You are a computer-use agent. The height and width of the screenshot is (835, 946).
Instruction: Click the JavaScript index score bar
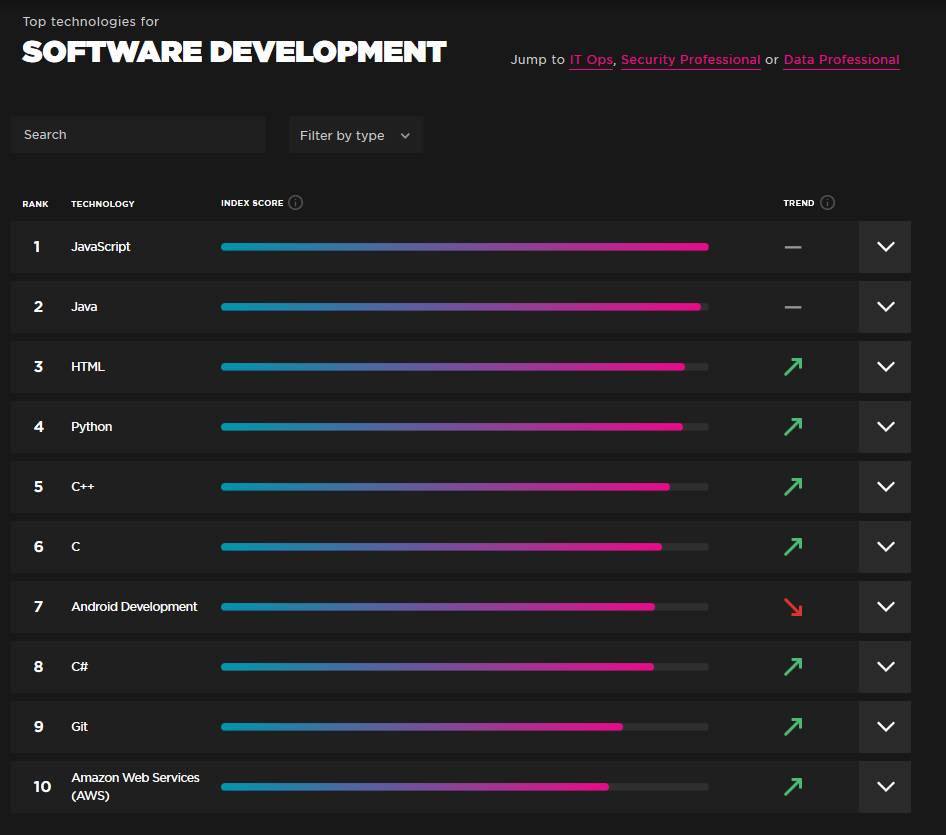465,247
